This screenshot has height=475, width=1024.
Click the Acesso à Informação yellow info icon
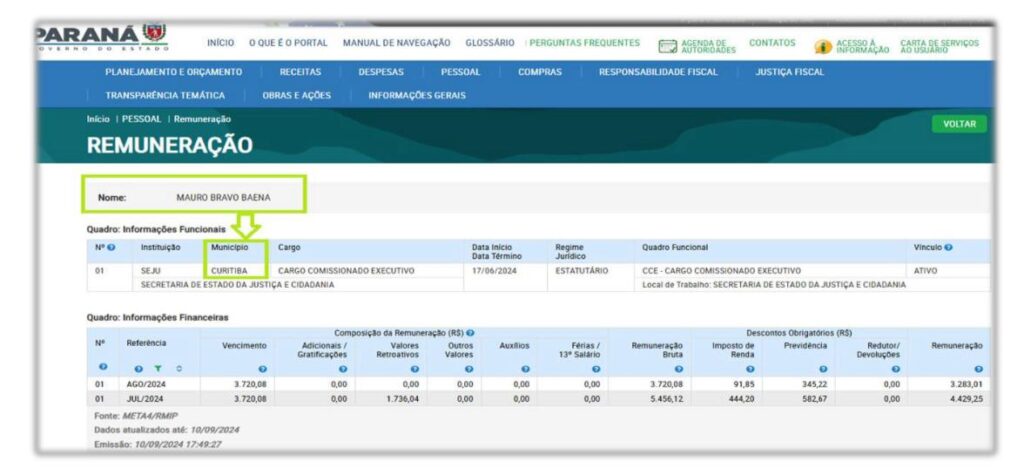tap(823, 47)
